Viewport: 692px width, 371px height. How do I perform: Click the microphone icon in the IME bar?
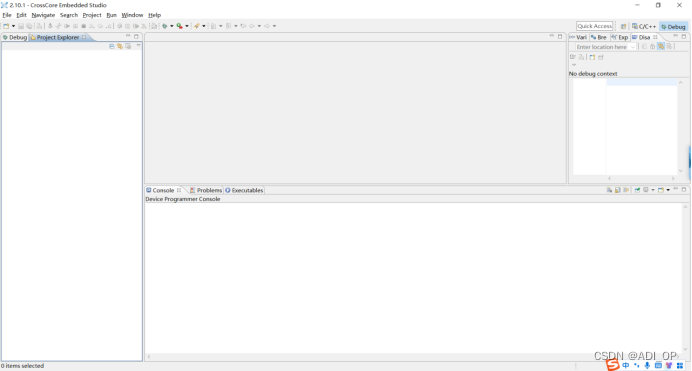click(x=647, y=366)
